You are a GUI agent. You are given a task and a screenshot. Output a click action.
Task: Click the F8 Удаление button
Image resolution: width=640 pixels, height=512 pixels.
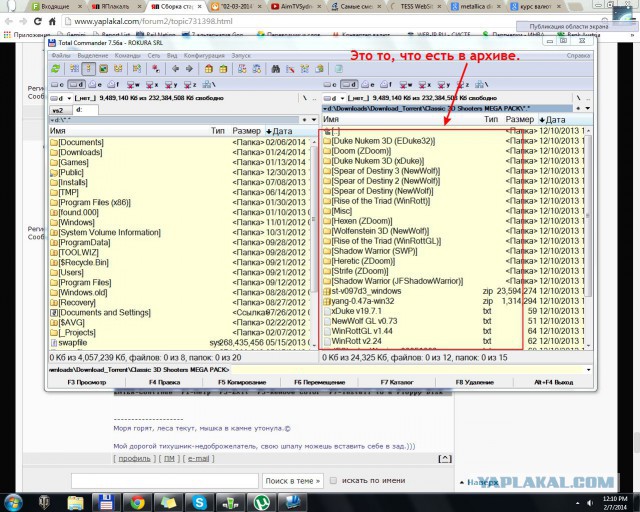[x=475, y=383]
